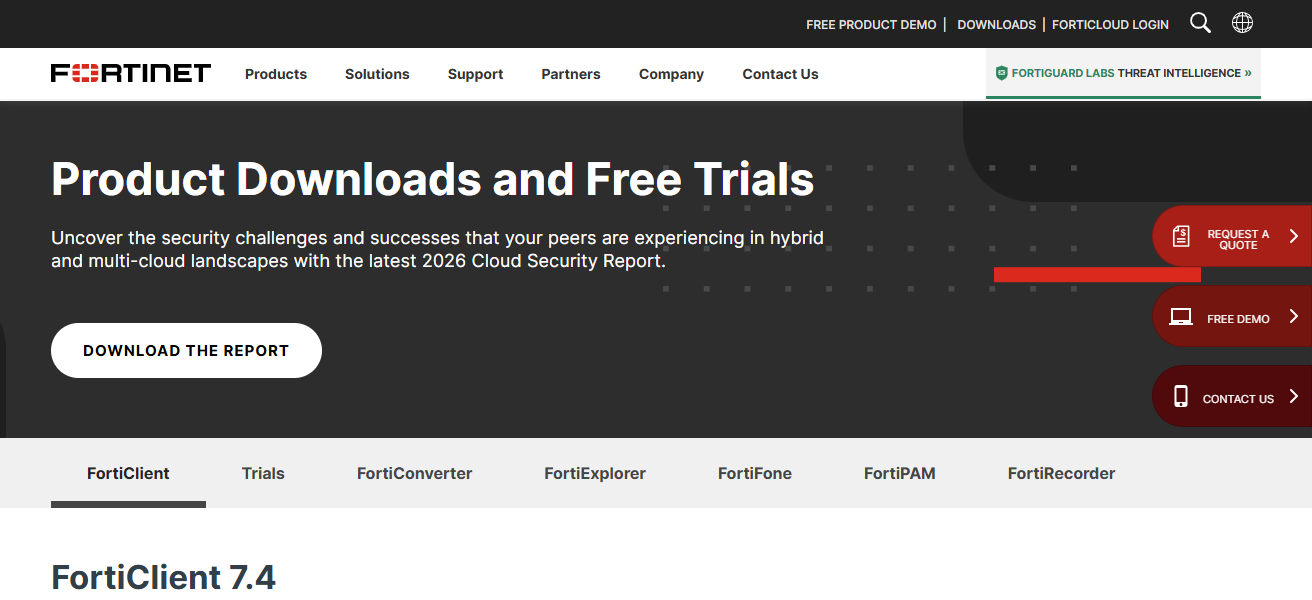Open the Solutions menu
Screen dimensions: 1312x600
click(x=377, y=74)
